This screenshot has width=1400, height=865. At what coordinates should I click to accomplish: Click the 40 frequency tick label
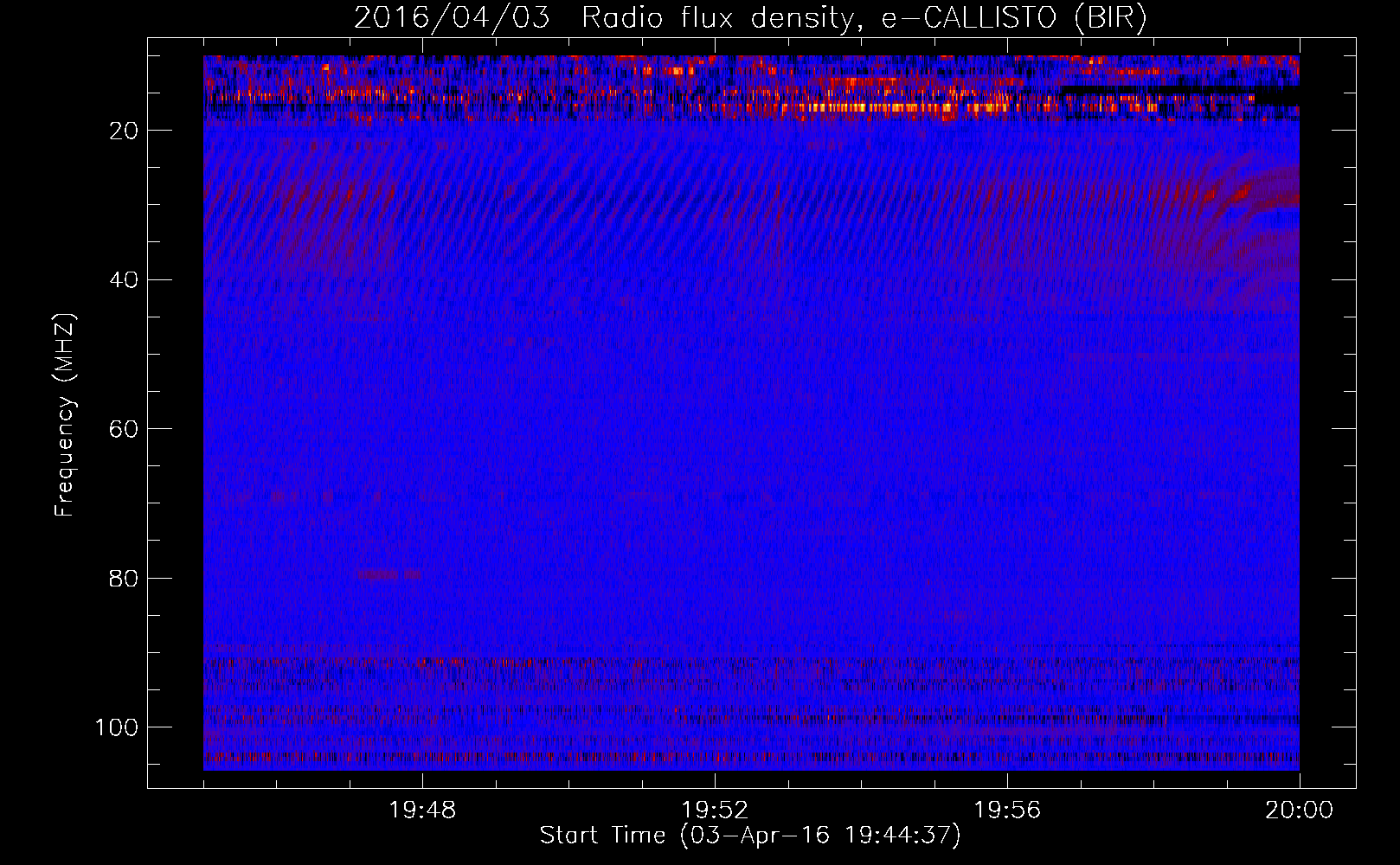click(125, 280)
